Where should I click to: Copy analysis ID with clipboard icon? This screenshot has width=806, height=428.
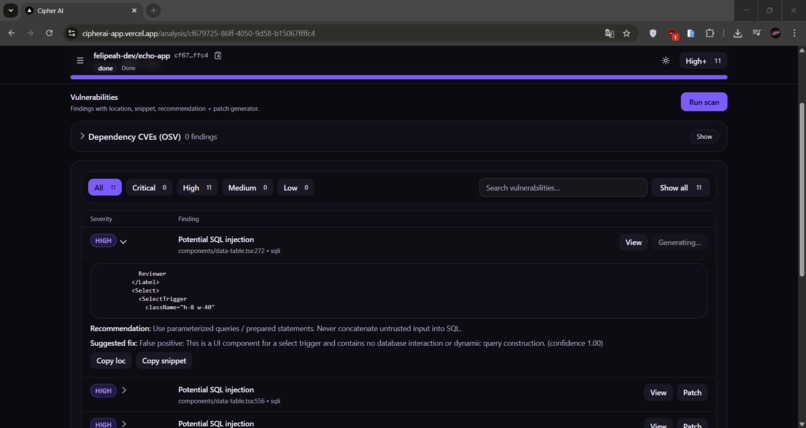click(x=218, y=55)
